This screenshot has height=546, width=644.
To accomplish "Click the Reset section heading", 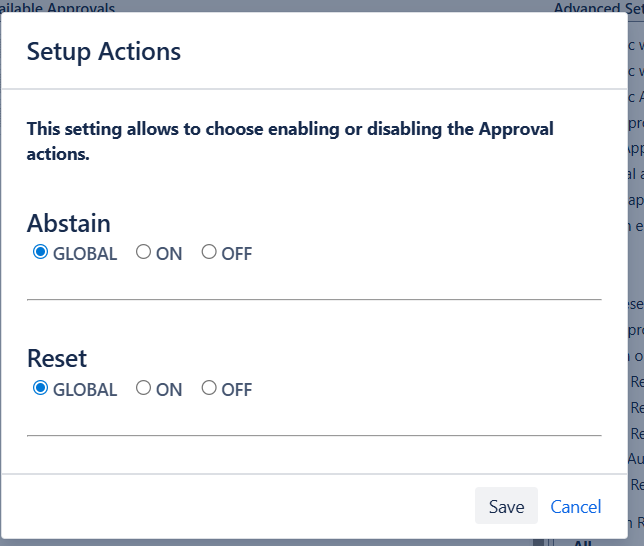I will pyautogui.click(x=57, y=358).
